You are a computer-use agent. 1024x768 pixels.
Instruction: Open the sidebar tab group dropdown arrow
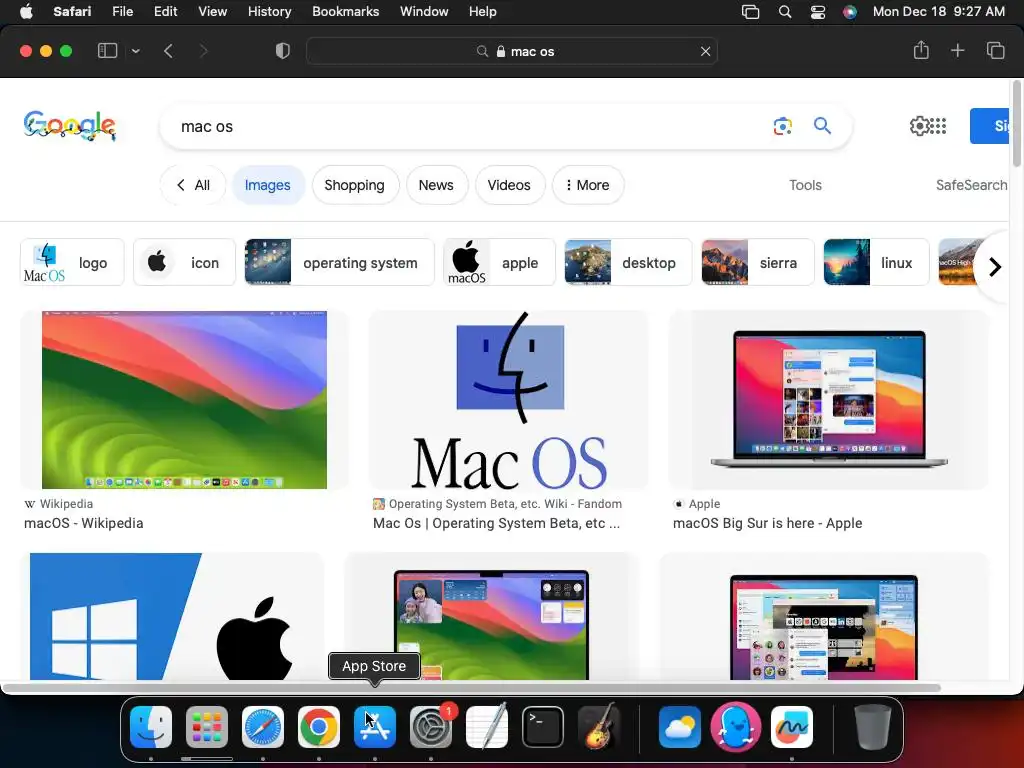[135, 51]
